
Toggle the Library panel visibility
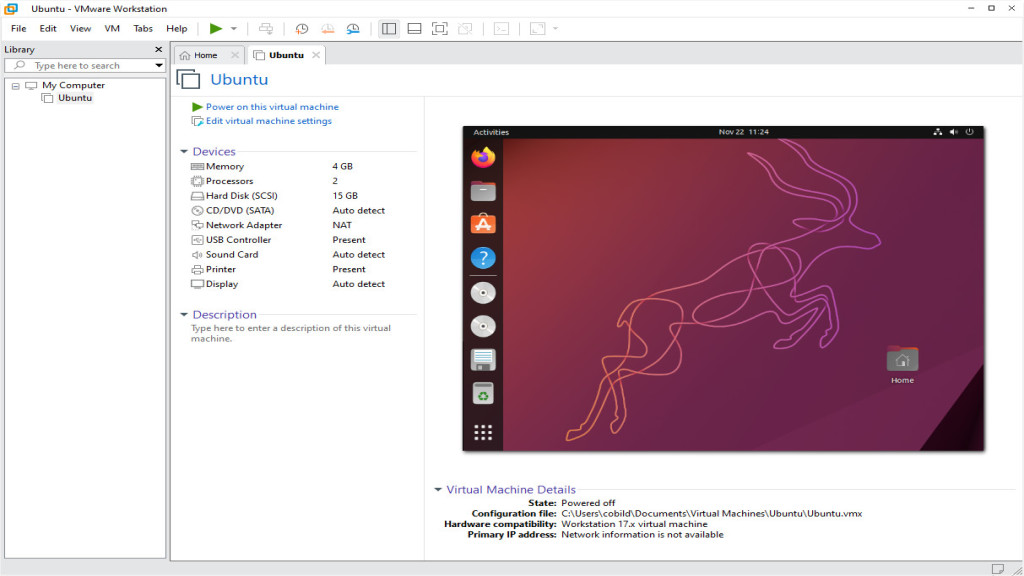tap(388, 28)
